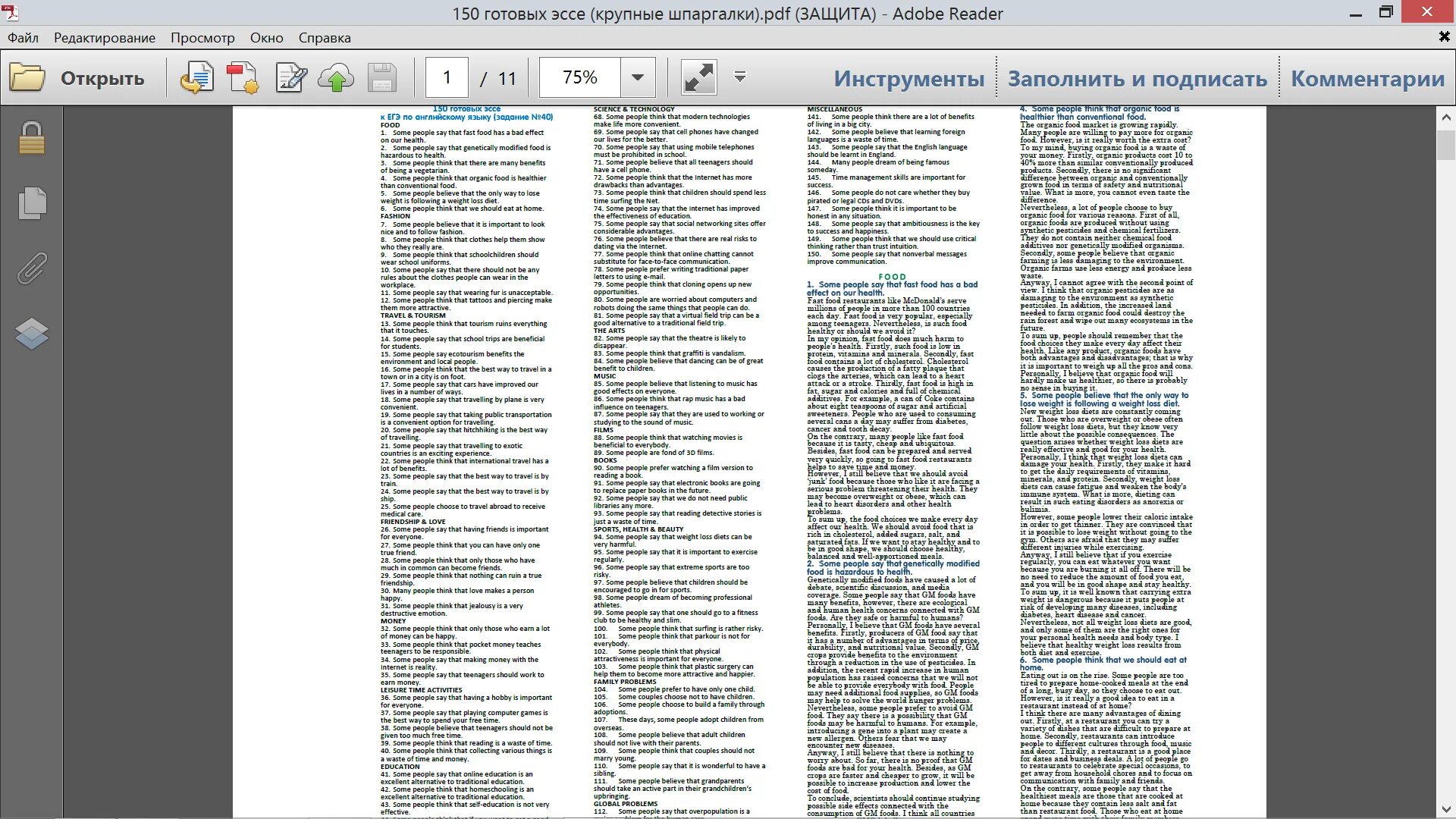This screenshot has height=819, width=1456.
Task: Click the cloud upload toolbar icon
Action: click(x=336, y=78)
